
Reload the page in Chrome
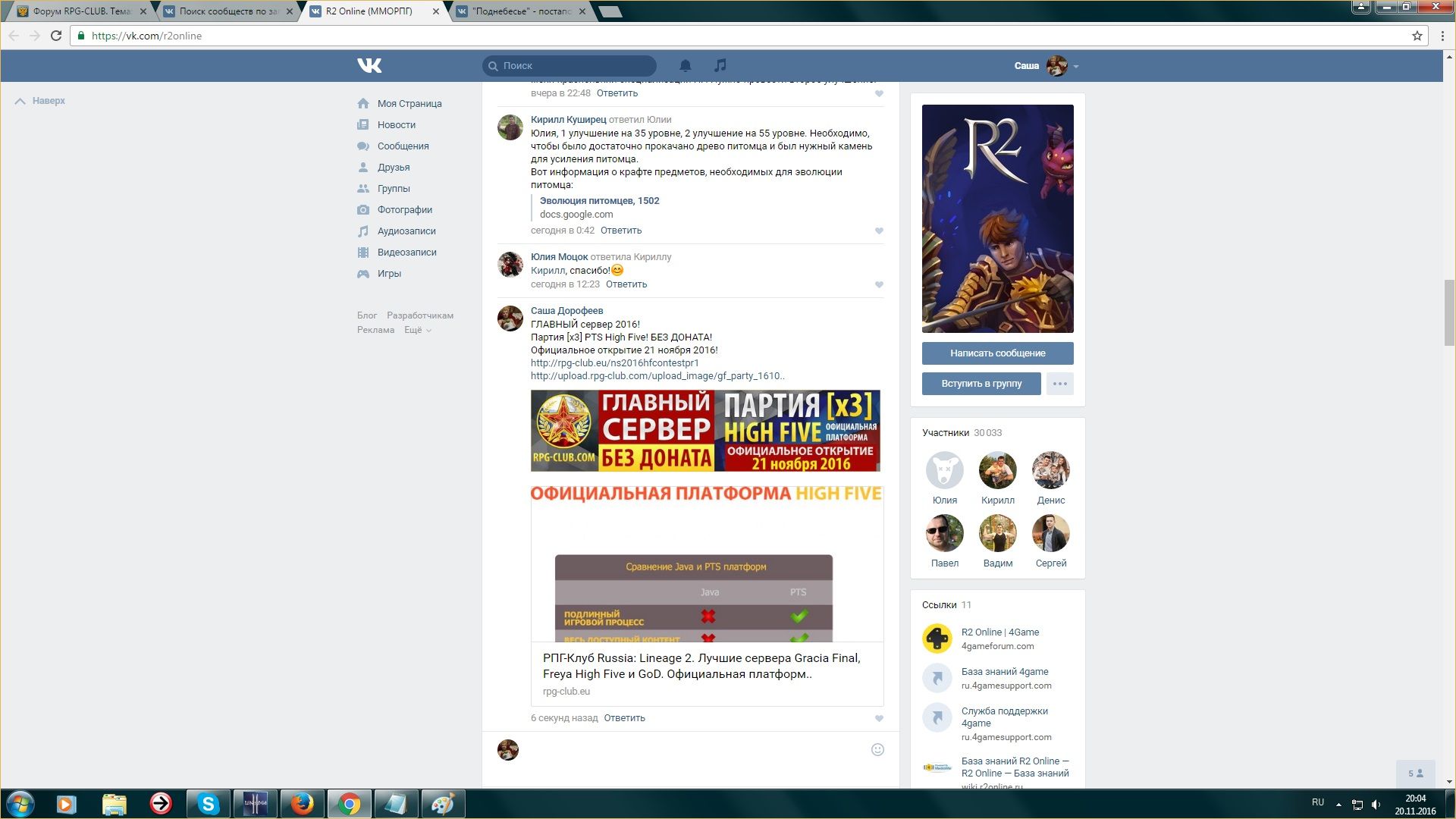pyautogui.click(x=56, y=36)
